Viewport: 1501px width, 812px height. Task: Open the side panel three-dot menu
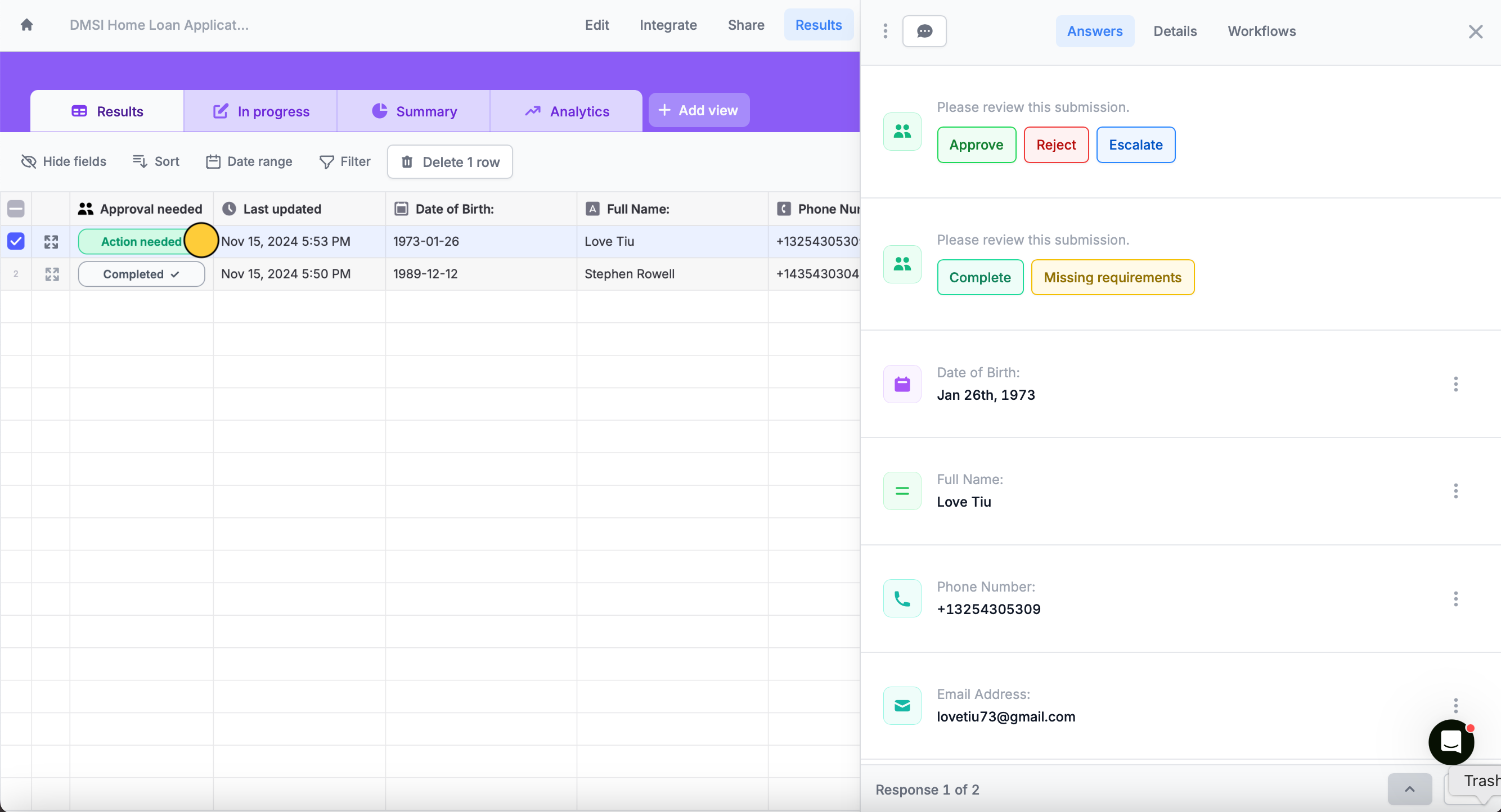[885, 31]
